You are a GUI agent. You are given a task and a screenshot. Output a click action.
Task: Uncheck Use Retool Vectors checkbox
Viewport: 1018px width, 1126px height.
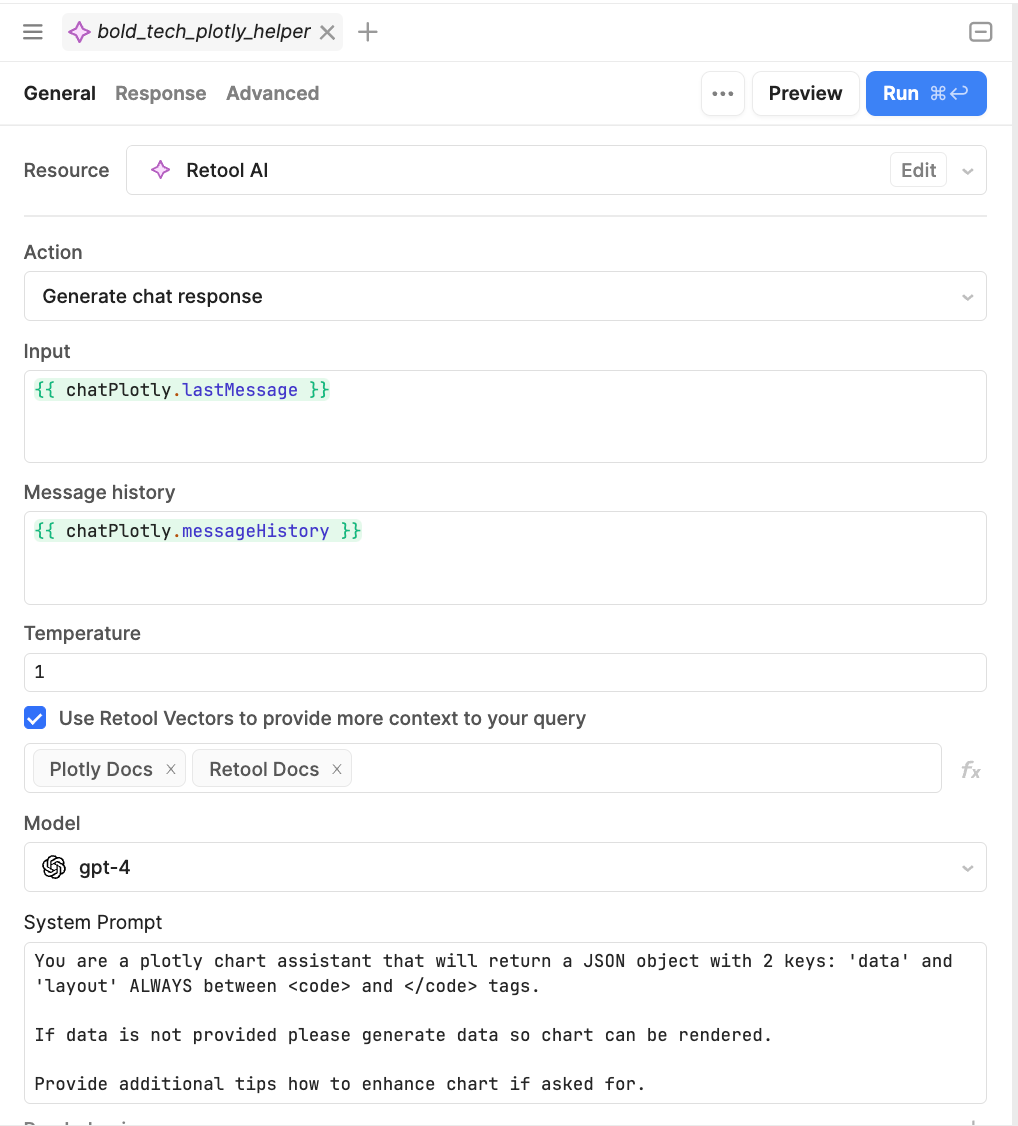pos(35,718)
